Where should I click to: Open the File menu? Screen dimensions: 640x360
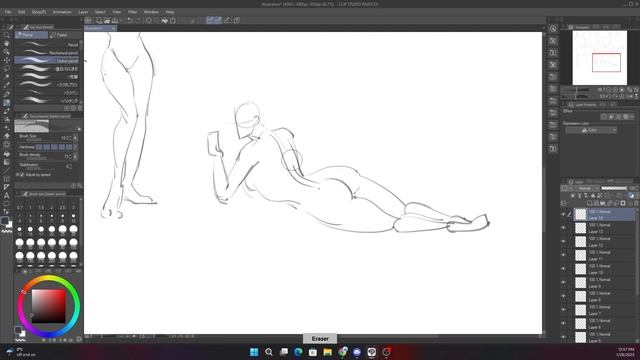click(x=8, y=12)
